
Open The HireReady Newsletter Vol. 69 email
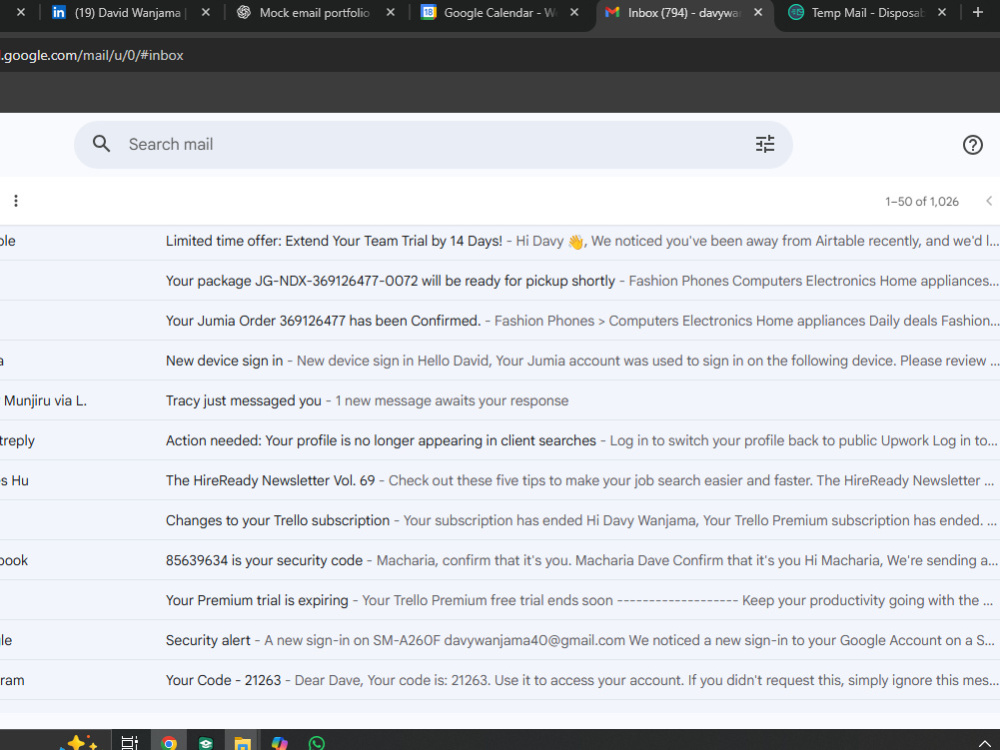pos(500,480)
